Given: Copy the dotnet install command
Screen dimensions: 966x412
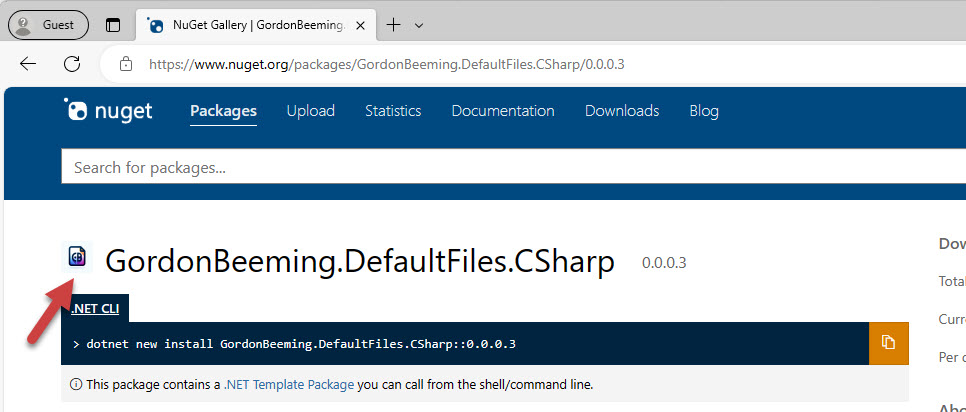Looking at the screenshot, I should pyautogui.click(x=888, y=343).
